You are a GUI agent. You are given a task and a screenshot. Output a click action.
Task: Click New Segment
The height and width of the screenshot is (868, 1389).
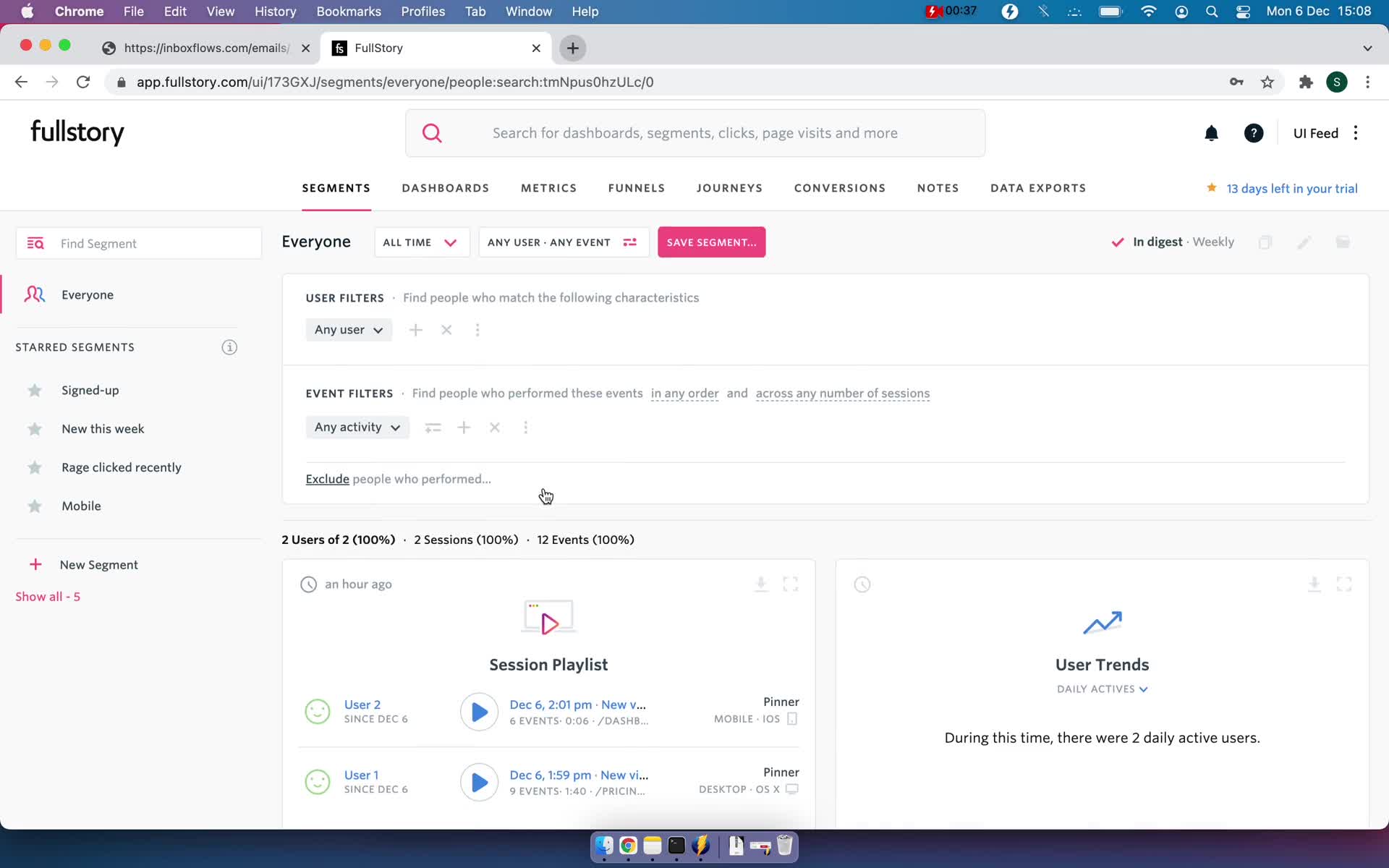(x=98, y=565)
